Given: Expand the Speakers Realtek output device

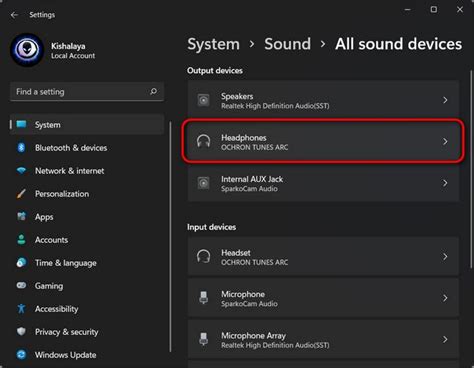Looking at the screenshot, I should (323, 100).
